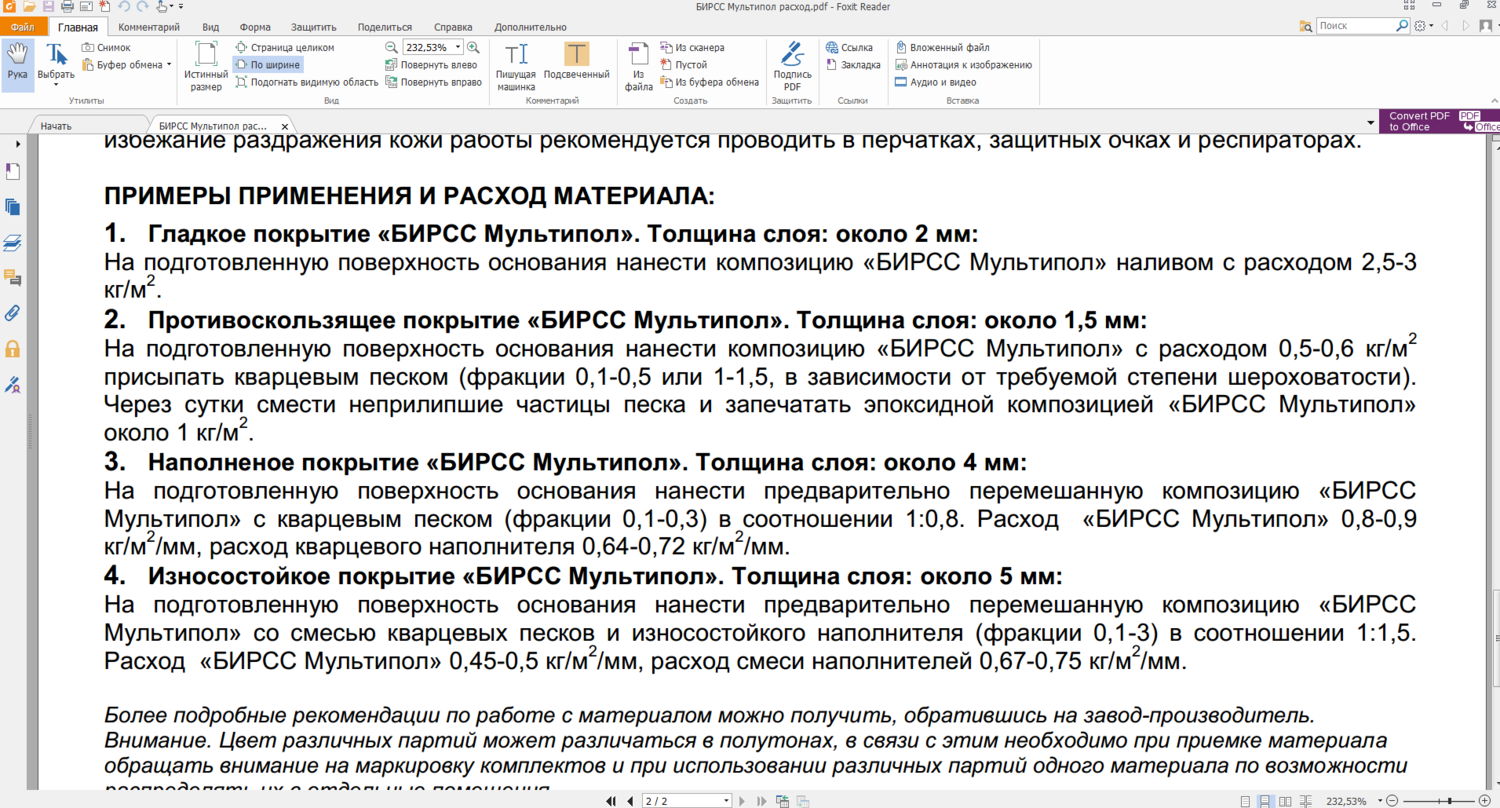The image size is (1500, 808).
Task: Open the security lock panel in sidebar
Action: (x=13, y=348)
